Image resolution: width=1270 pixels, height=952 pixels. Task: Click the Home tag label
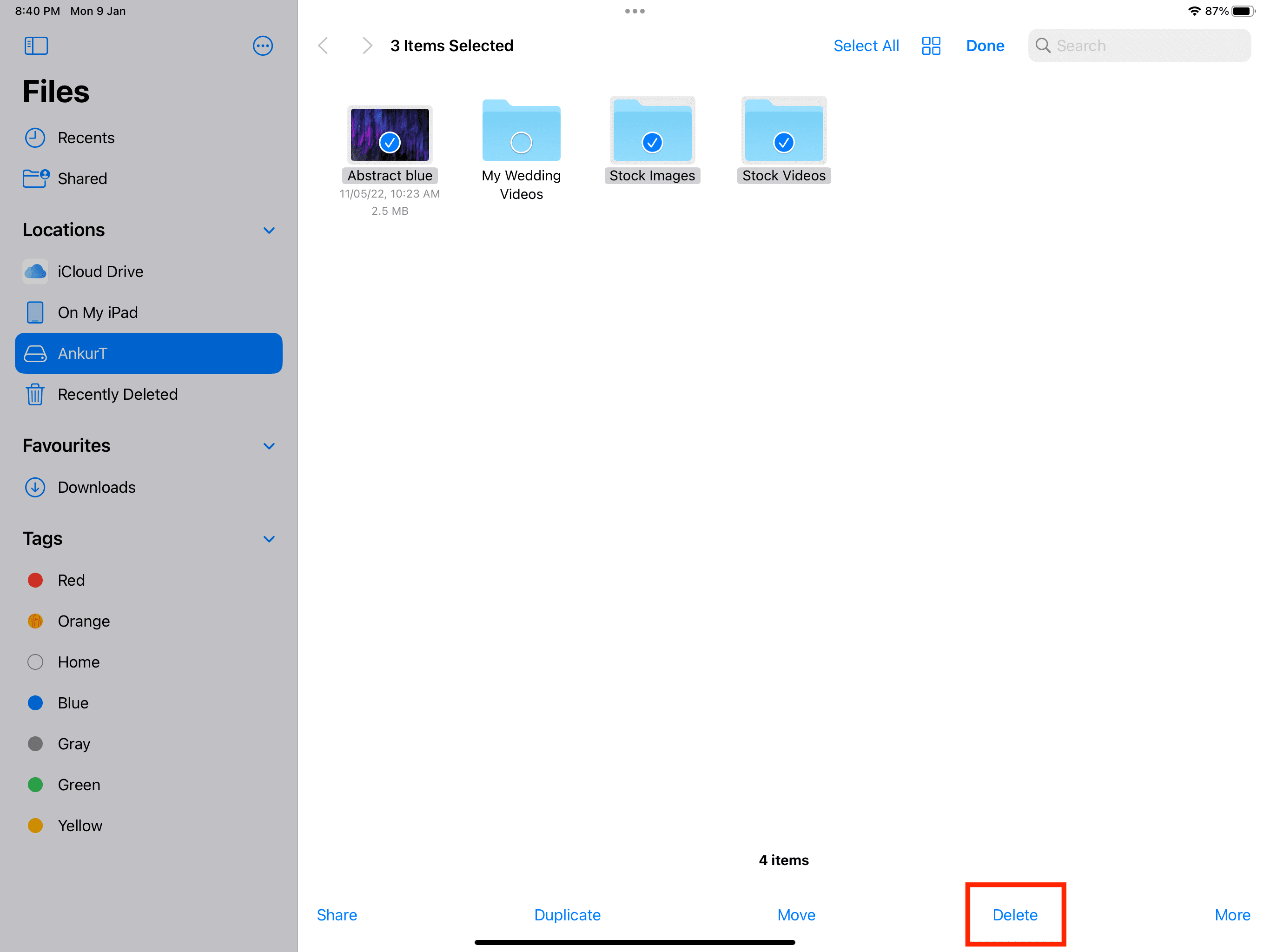(x=79, y=662)
